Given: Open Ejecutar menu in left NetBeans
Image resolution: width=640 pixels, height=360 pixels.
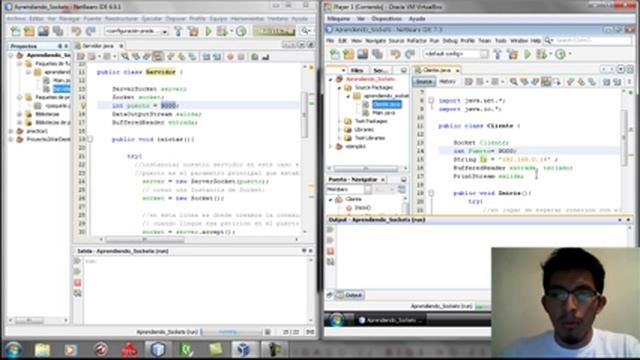Looking at the screenshot, I should pos(152,19).
